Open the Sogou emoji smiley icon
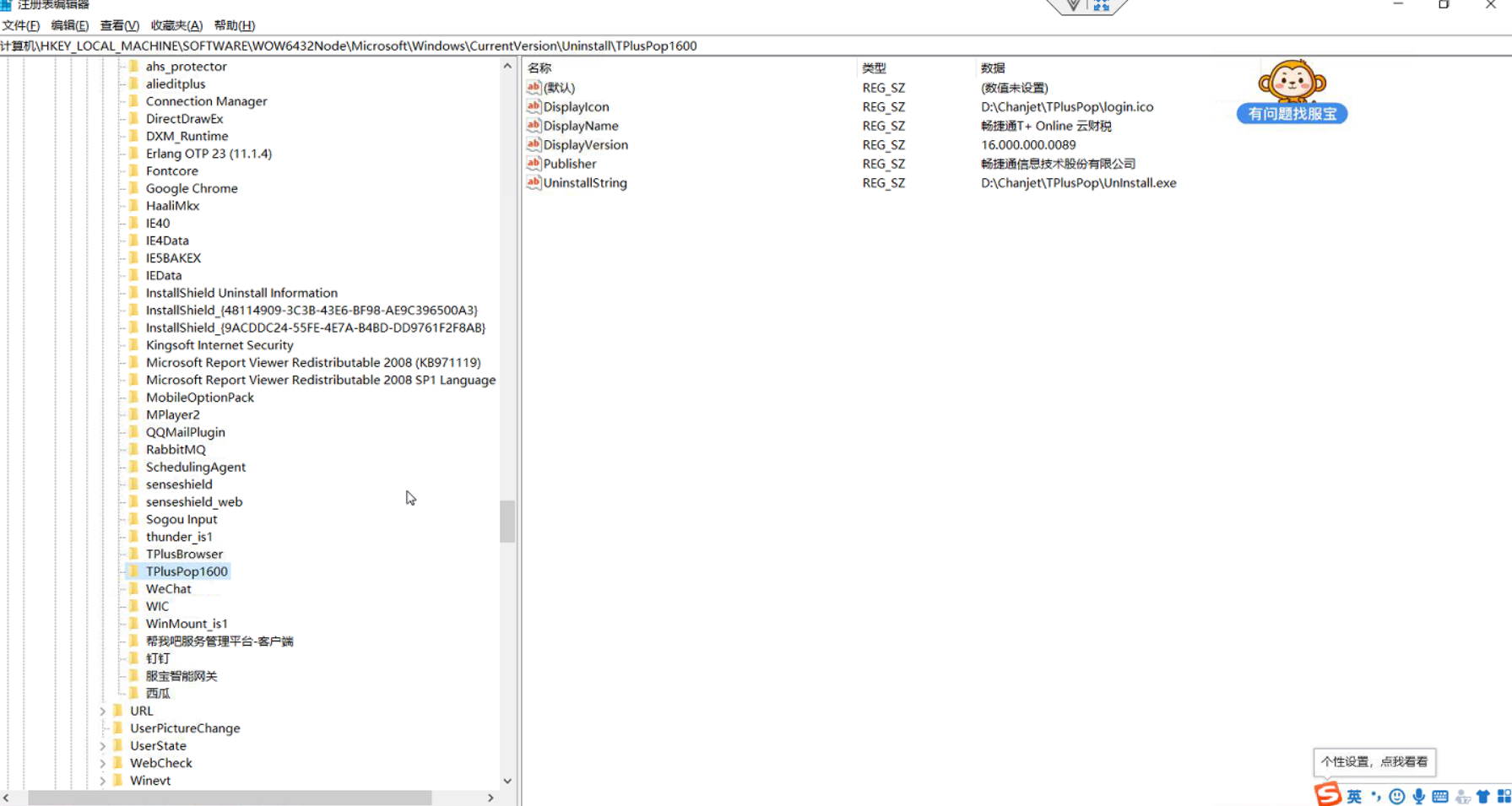 coord(1397,796)
